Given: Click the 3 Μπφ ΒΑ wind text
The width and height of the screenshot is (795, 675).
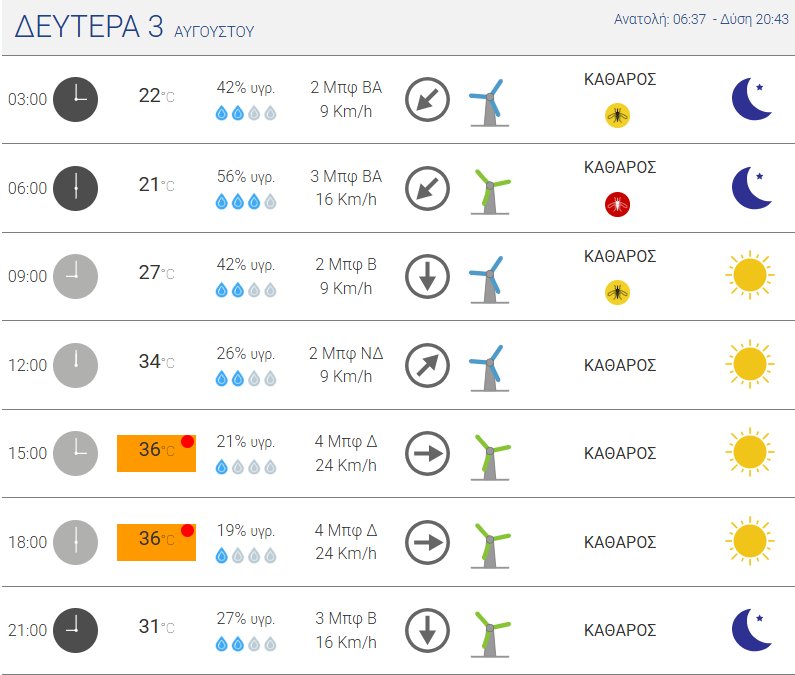Looking at the screenshot, I should [346, 176].
